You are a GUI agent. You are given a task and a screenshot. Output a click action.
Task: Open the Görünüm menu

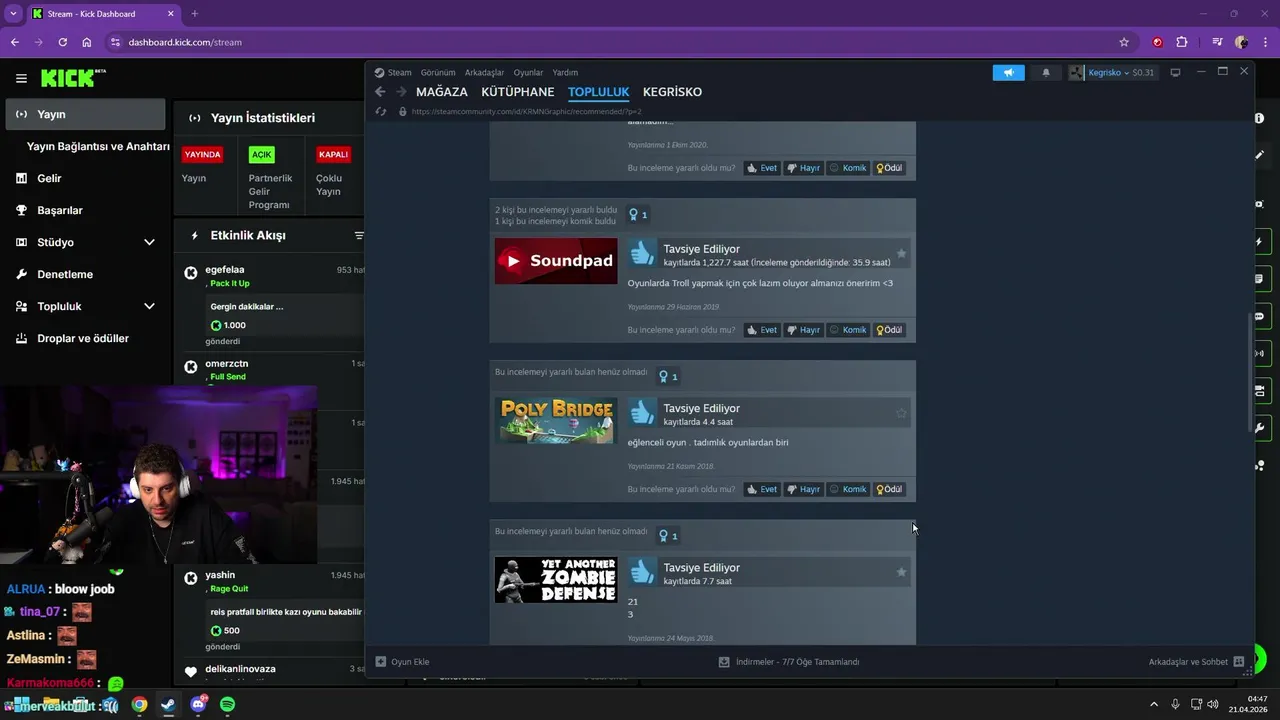click(438, 72)
